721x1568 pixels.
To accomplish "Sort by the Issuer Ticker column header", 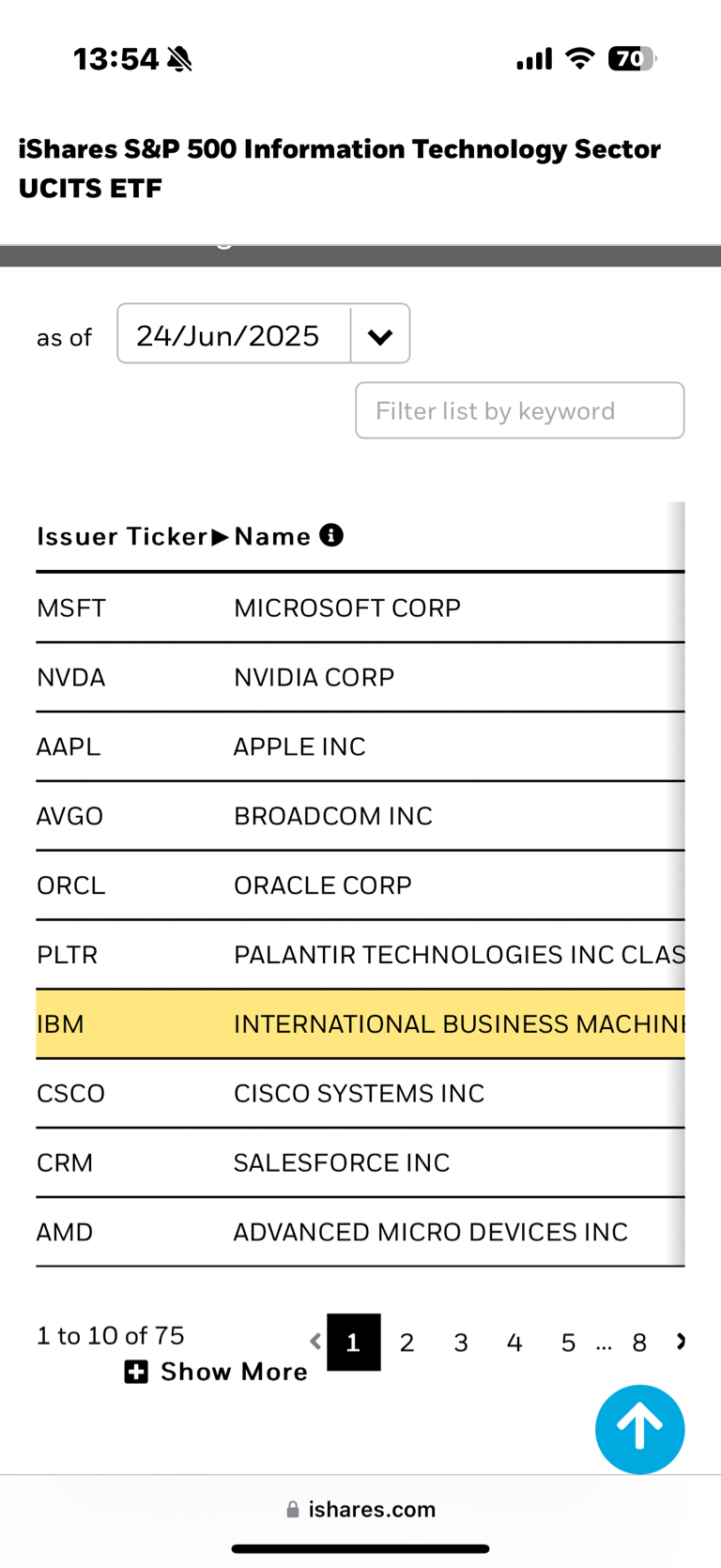I will [x=122, y=536].
